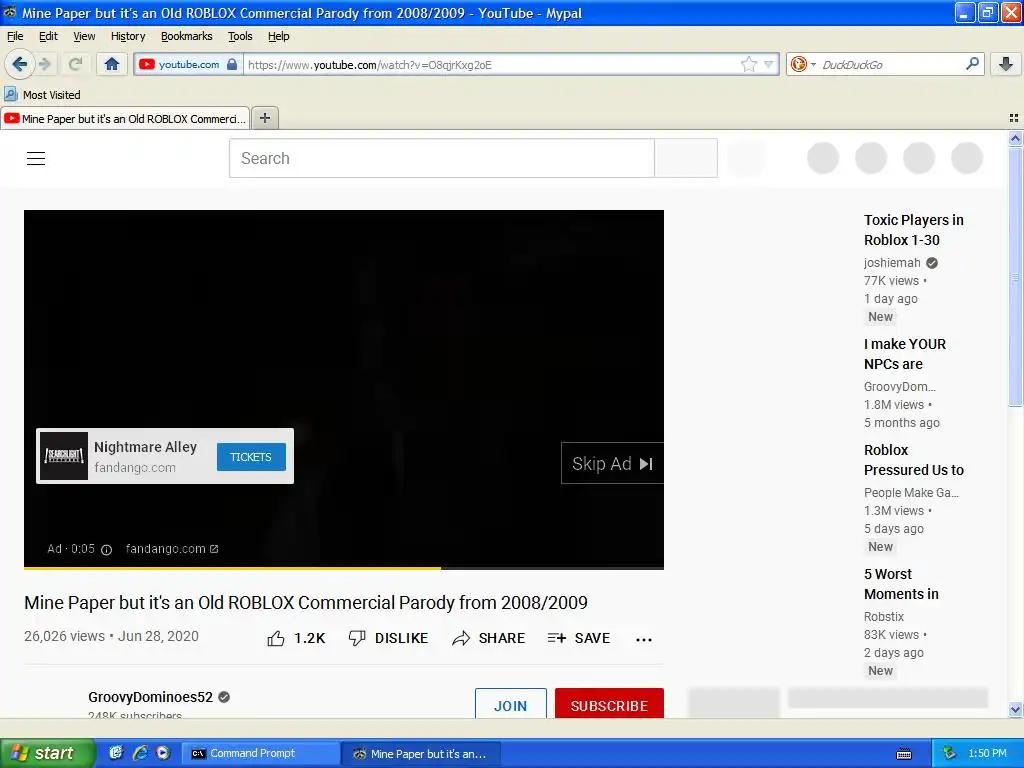Click the forward navigation arrow
Screen dimensions: 1024x768
[x=45, y=64]
